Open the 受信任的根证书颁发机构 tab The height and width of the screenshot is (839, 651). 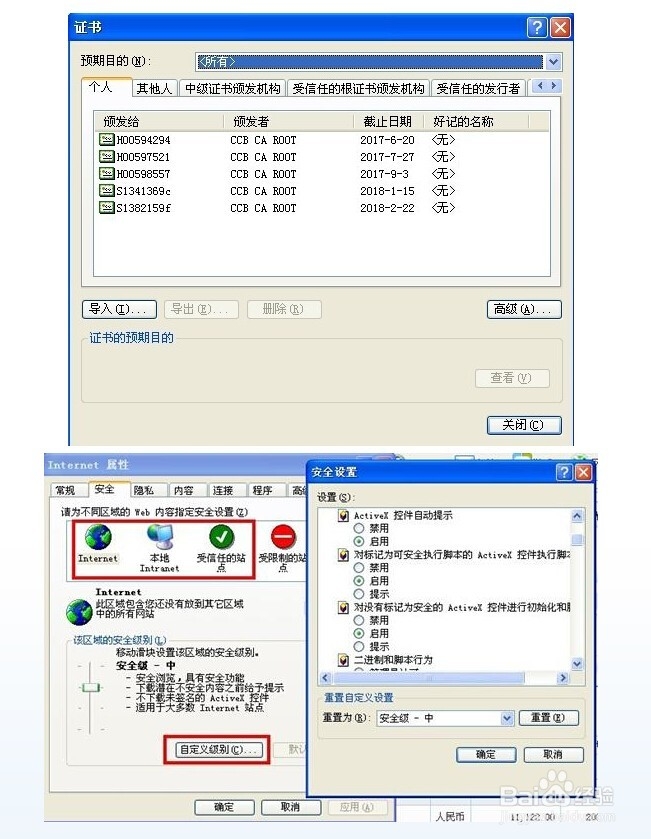pos(358,88)
